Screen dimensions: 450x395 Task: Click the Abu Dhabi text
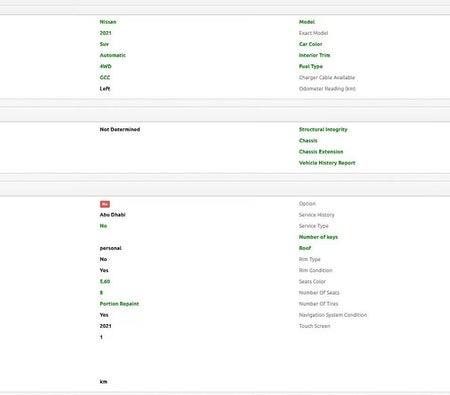coord(113,215)
